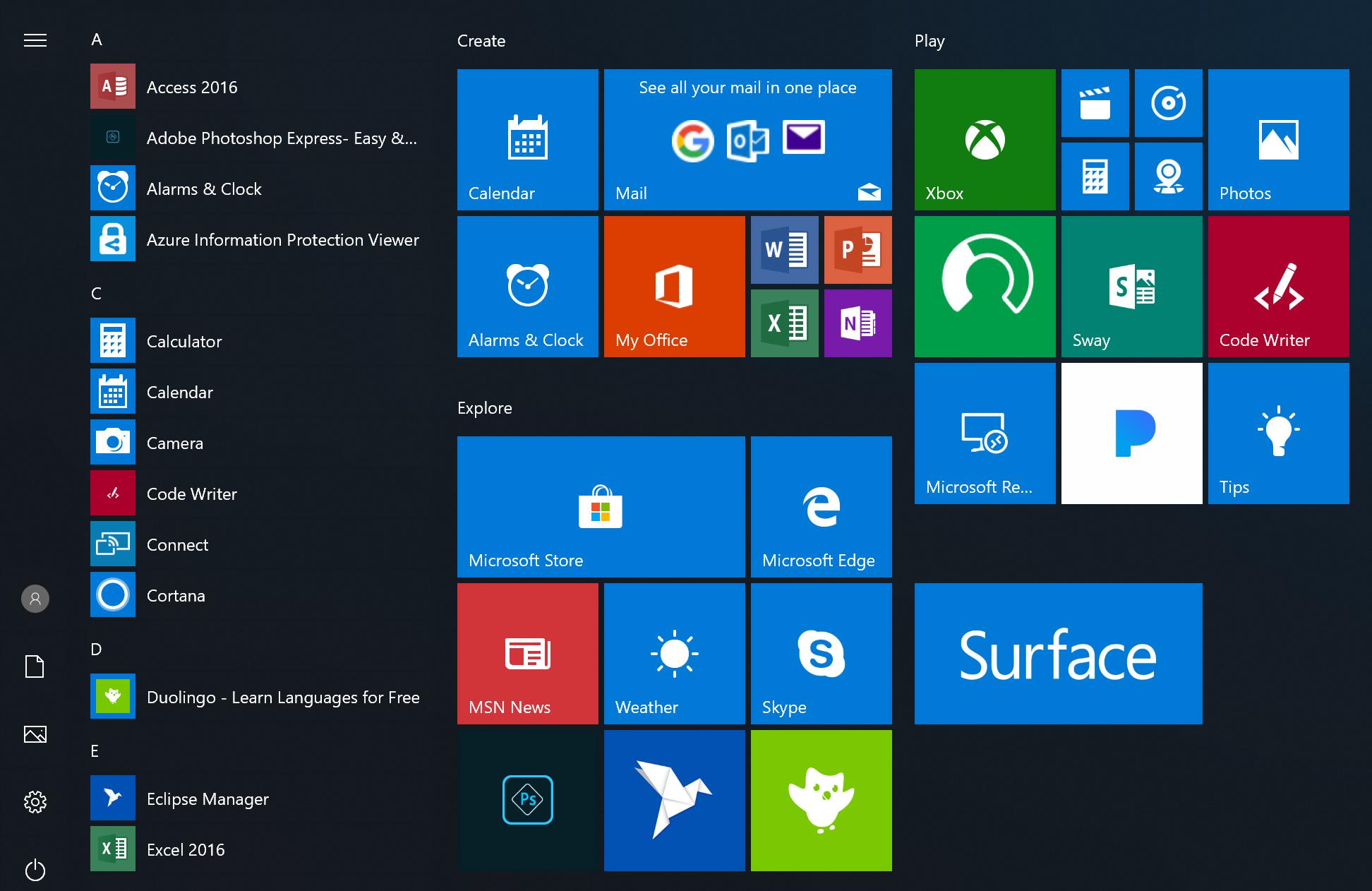1372x891 pixels.
Task: Open Cortana from the apps list
Action: 176,595
